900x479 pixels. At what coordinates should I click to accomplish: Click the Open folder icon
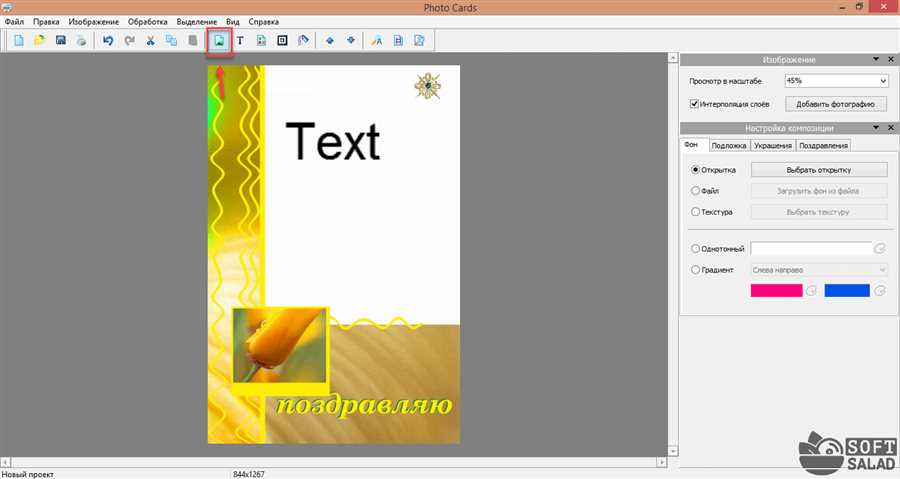point(40,41)
